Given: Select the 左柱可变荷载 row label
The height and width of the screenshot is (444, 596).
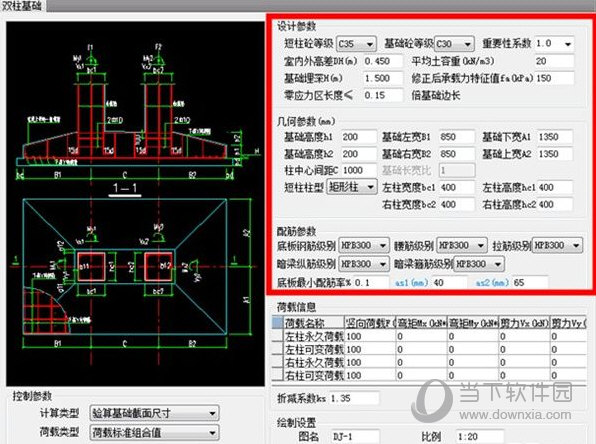Looking at the screenshot, I should click(314, 349).
